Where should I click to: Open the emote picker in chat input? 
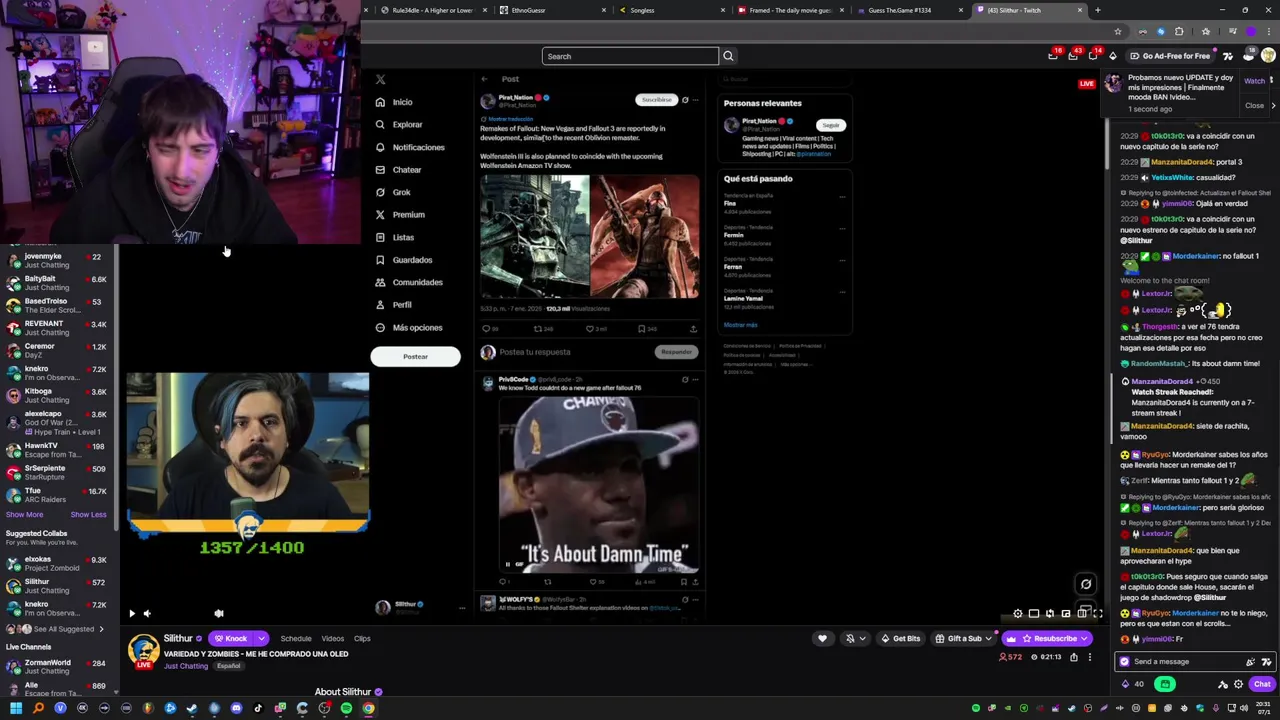coord(1266,661)
